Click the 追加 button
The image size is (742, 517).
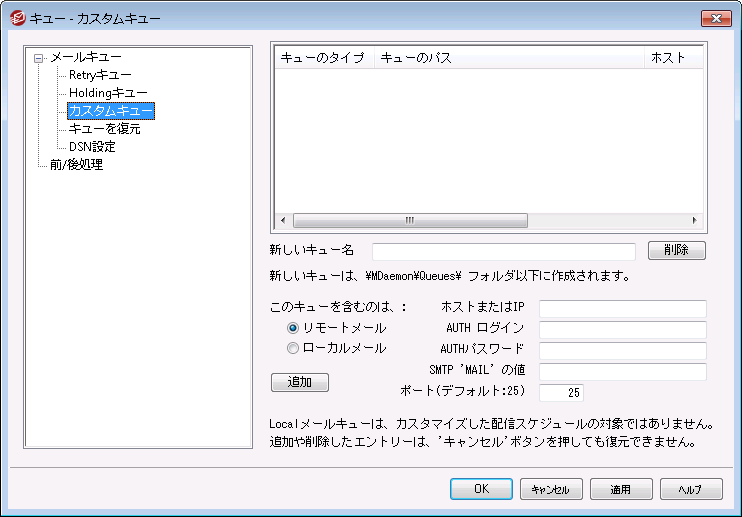pyautogui.click(x=300, y=382)
